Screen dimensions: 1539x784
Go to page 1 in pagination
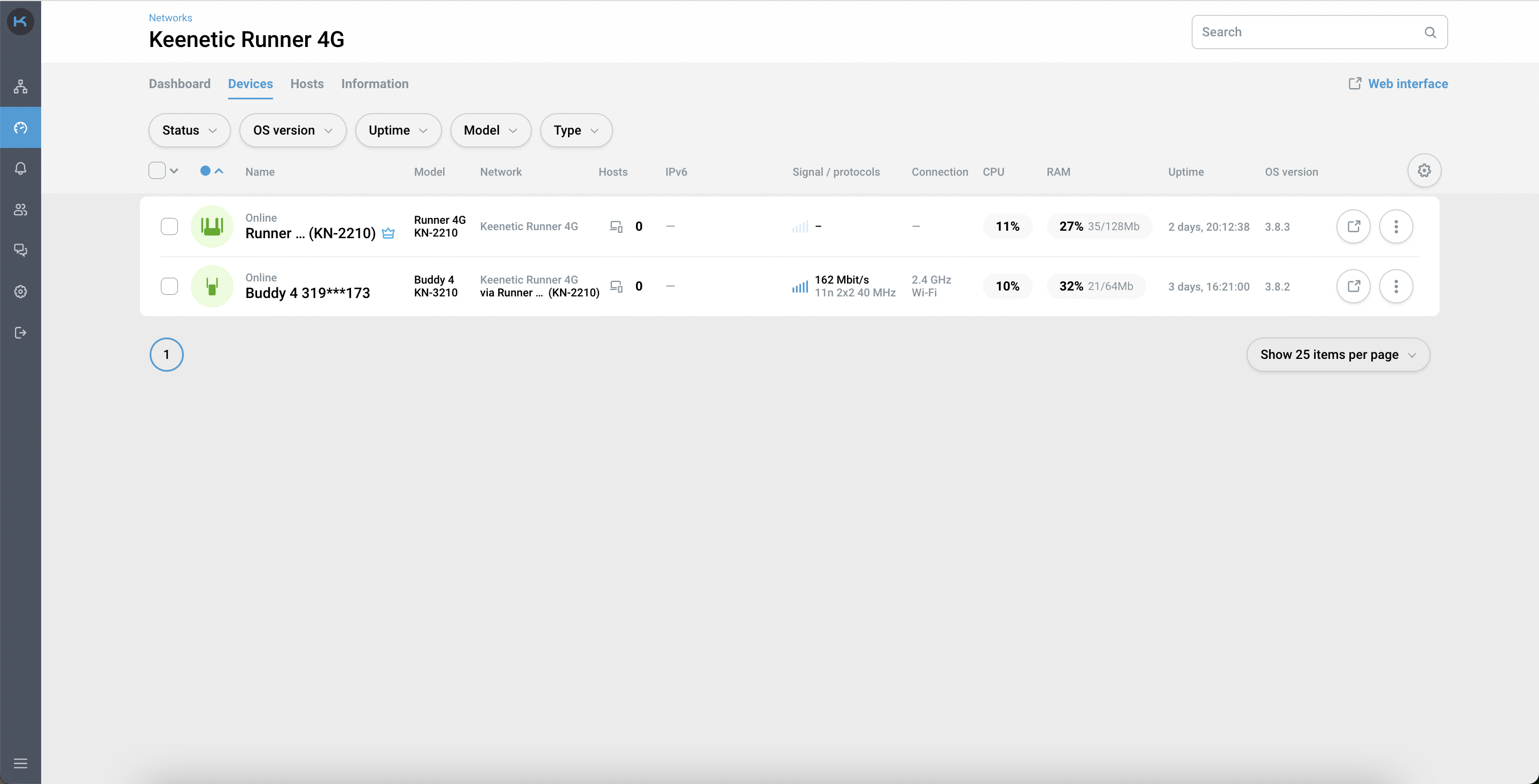pos(167,355)
